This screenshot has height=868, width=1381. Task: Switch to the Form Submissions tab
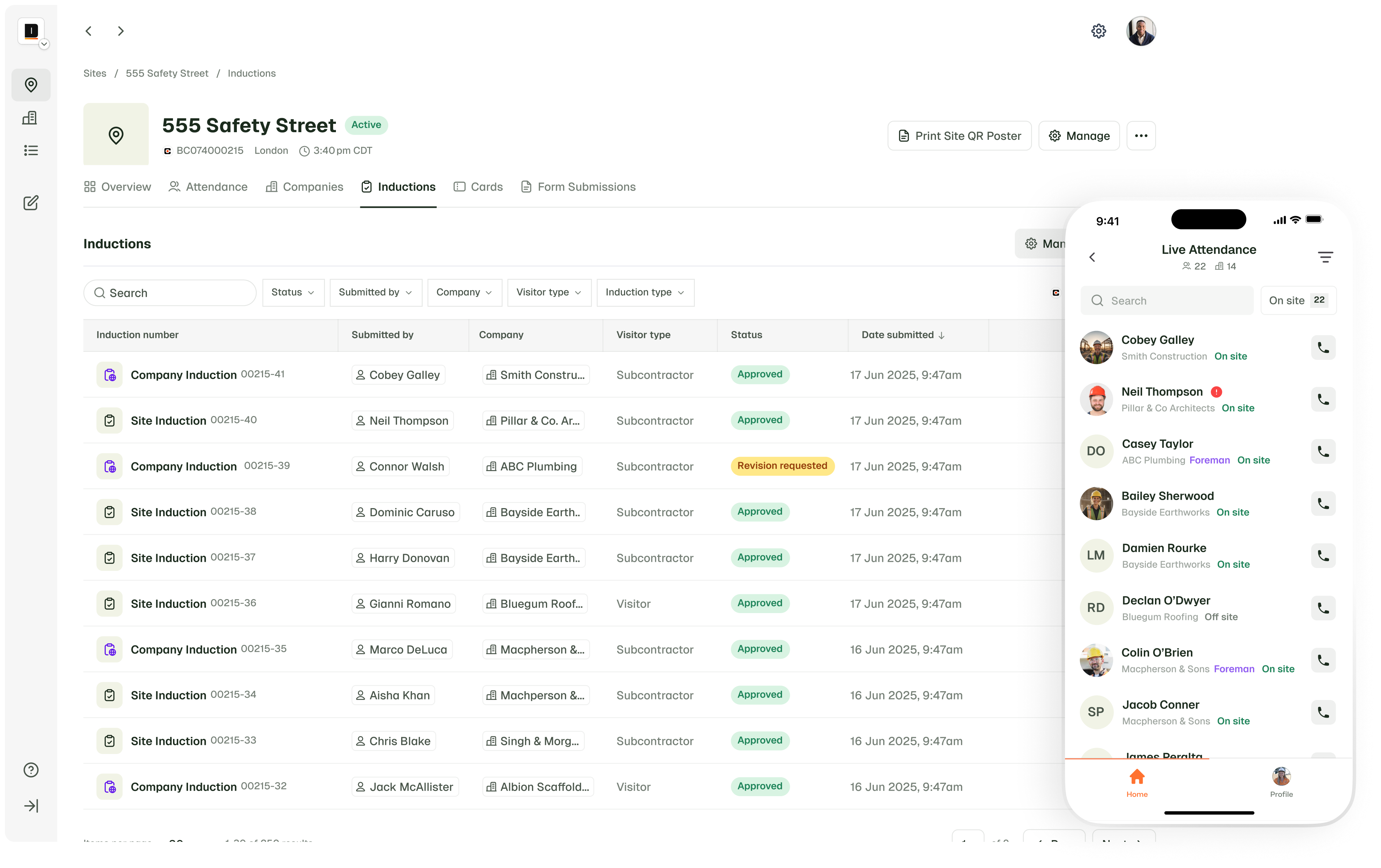(578, 187)
